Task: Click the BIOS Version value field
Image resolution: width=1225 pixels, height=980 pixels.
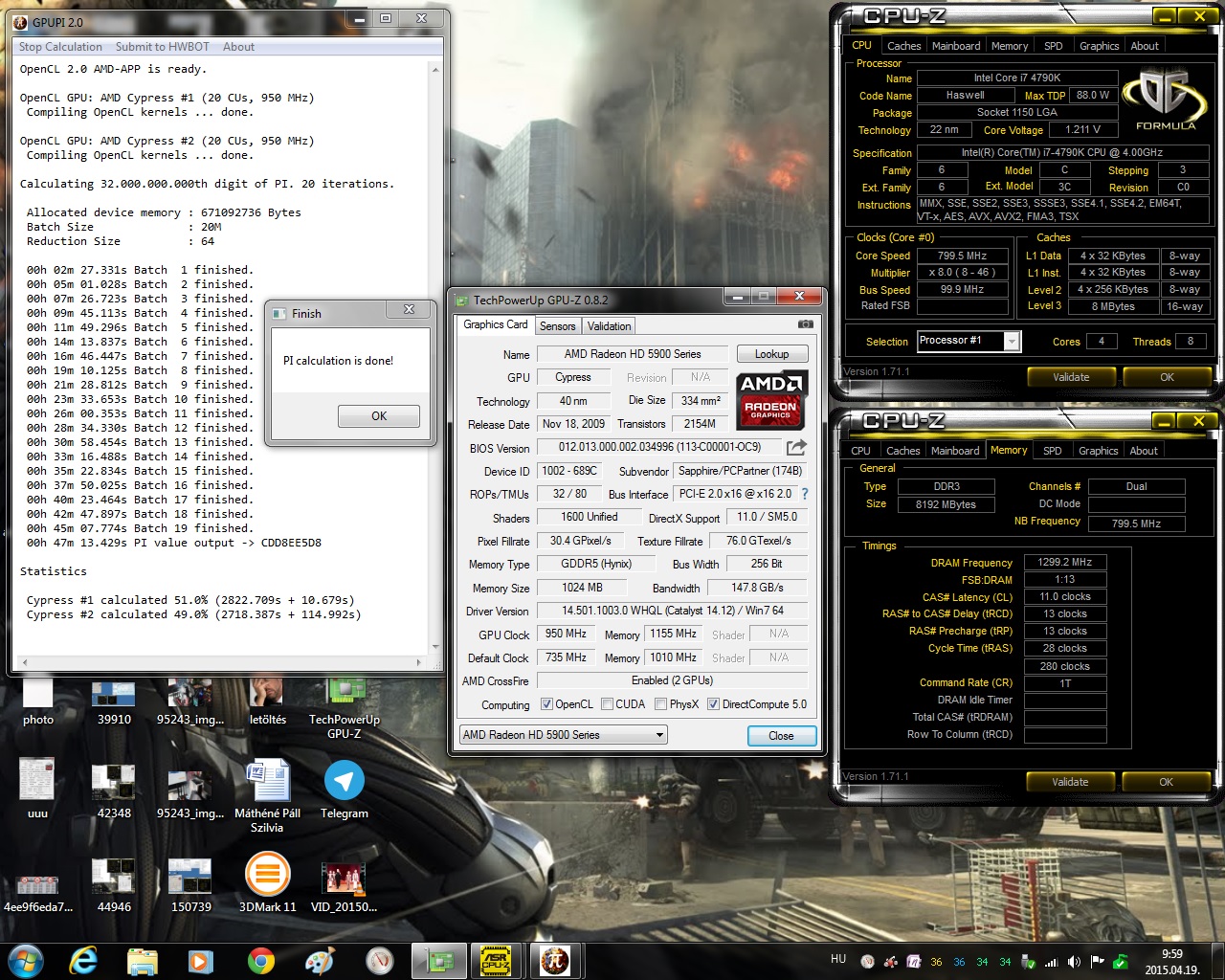Action: click(x=659, y=447)
